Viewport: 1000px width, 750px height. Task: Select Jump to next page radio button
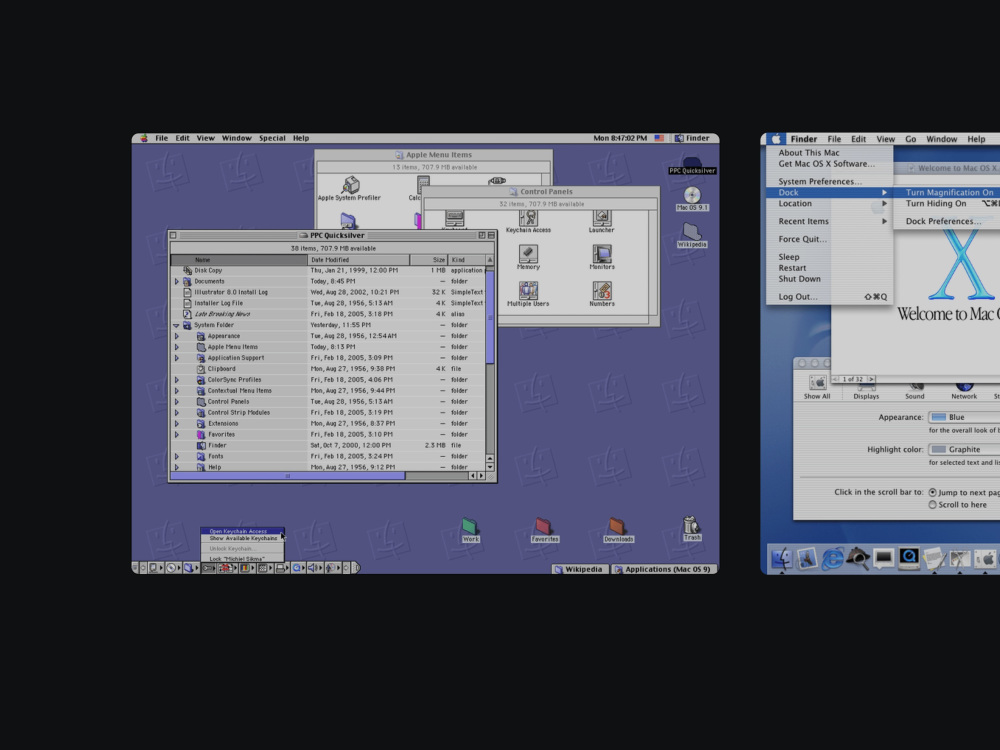coord(933,492)
